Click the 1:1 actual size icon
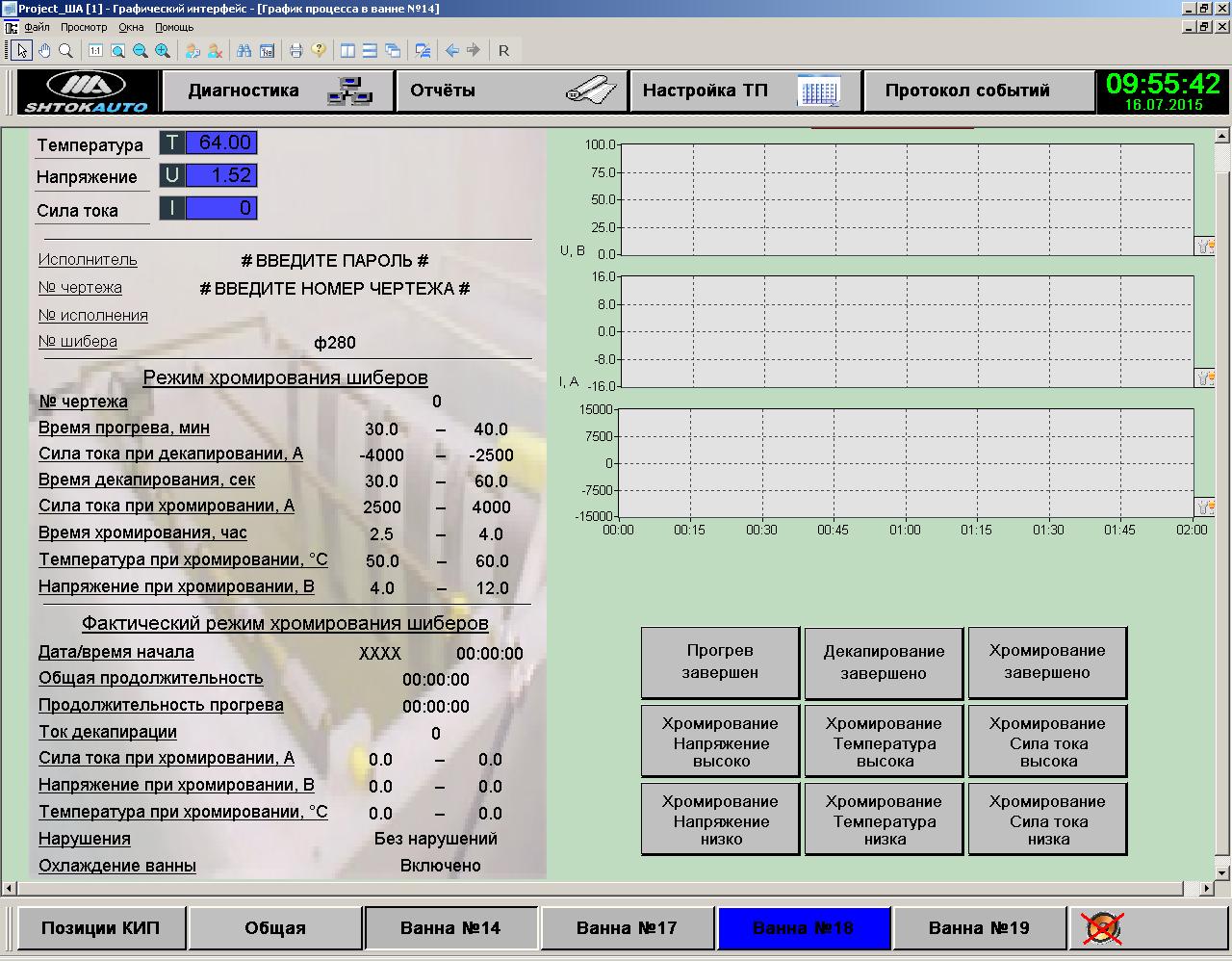The width and height of the screenshot is (1232, 961). click(95, 51)
